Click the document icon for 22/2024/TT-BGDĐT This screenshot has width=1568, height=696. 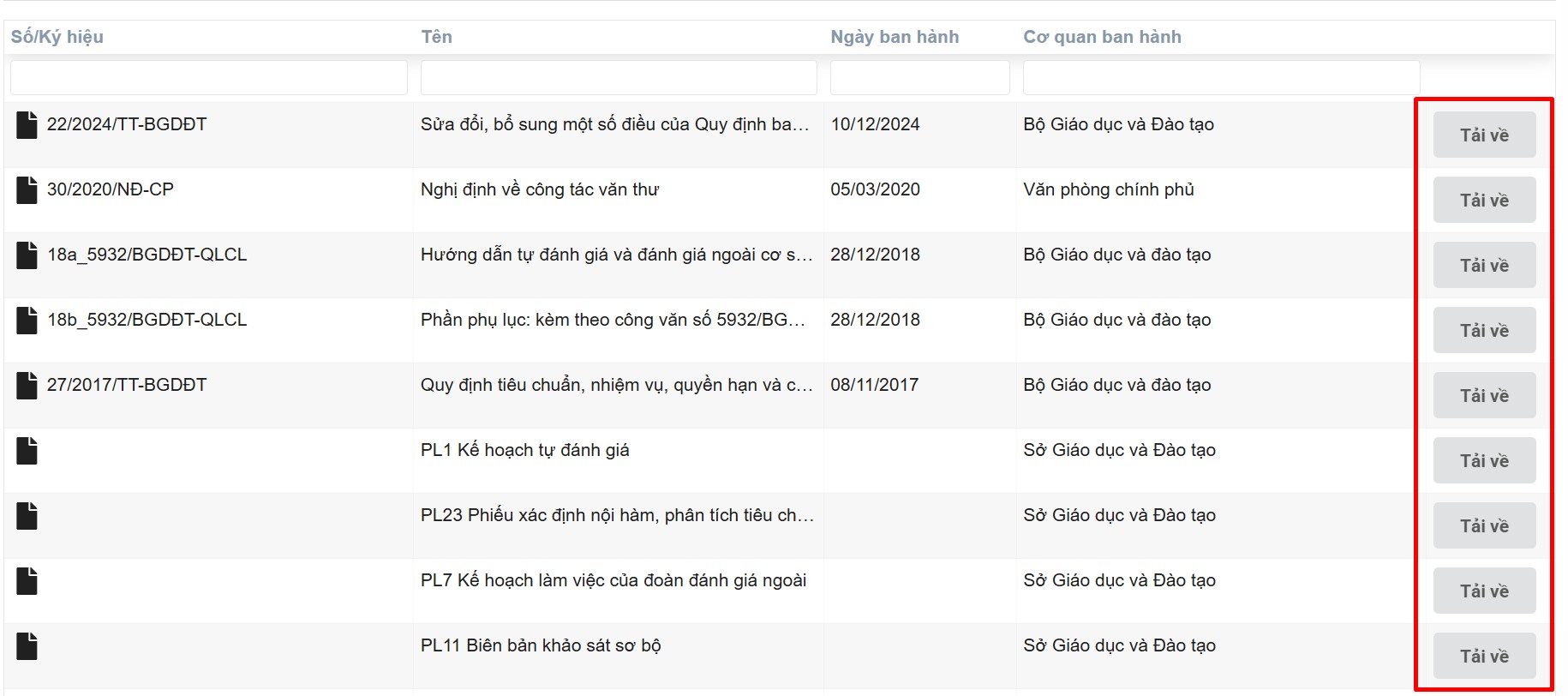[x=27, y=125]
